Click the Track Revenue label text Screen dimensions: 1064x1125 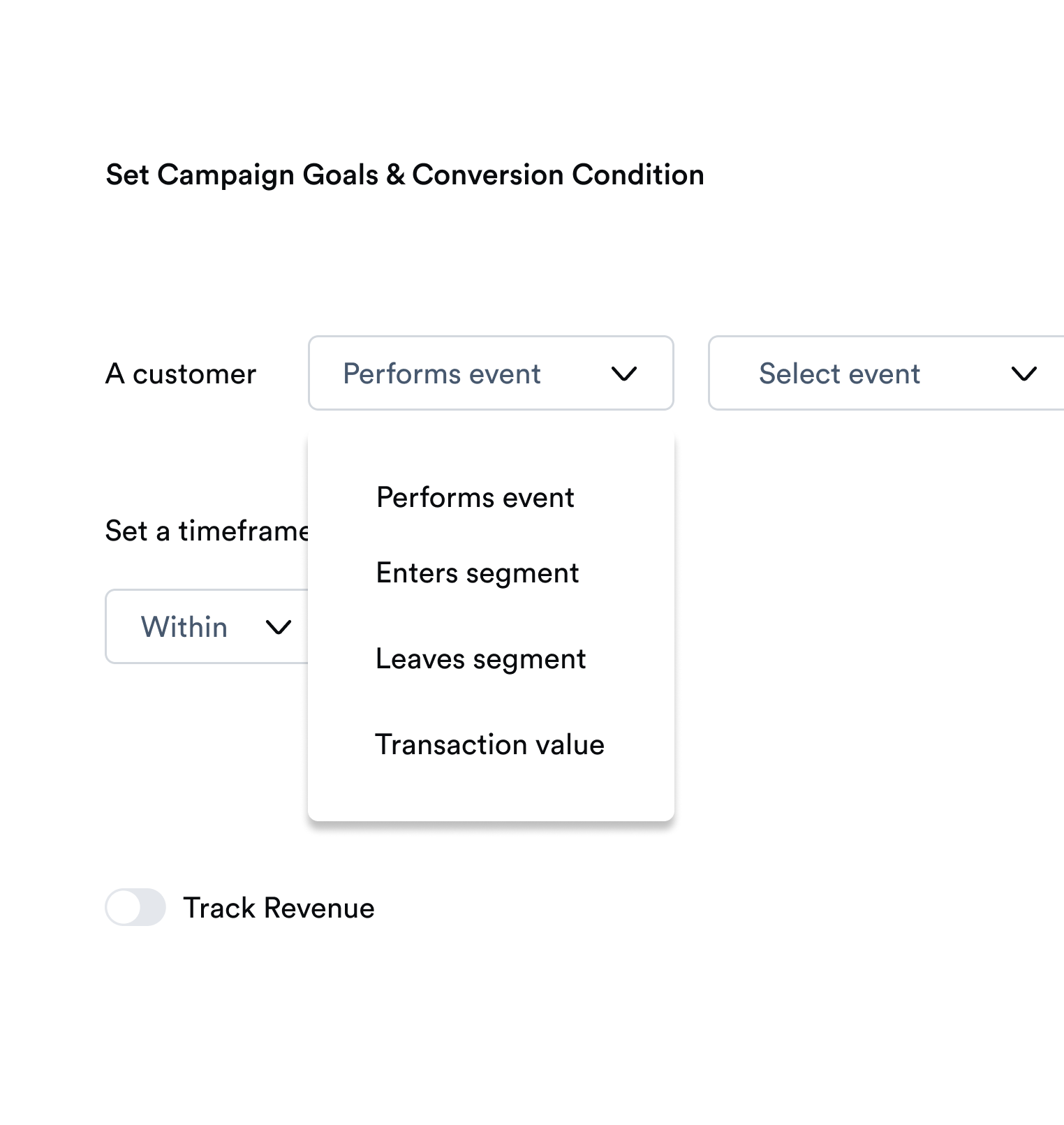click(279, 908)
